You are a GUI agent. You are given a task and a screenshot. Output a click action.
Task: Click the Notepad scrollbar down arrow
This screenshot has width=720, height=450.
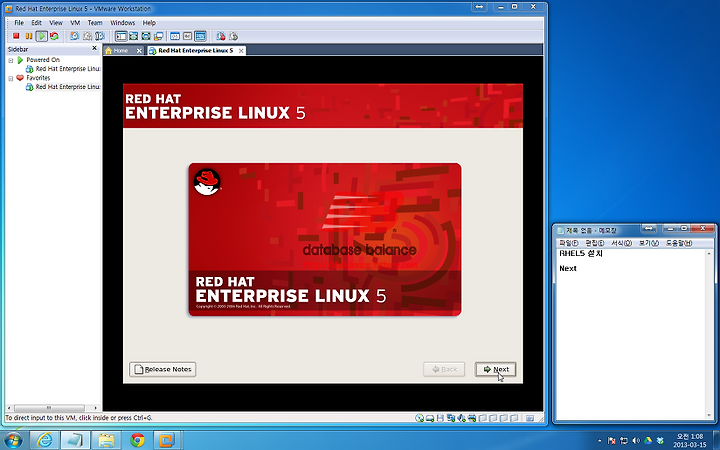(x=709, y=415)
